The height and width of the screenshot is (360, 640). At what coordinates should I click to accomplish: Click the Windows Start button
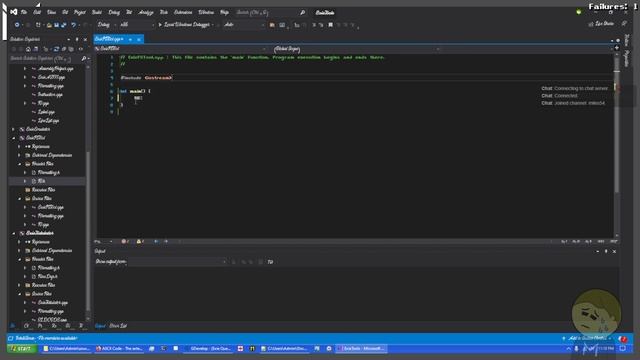(x=21, y=349)
